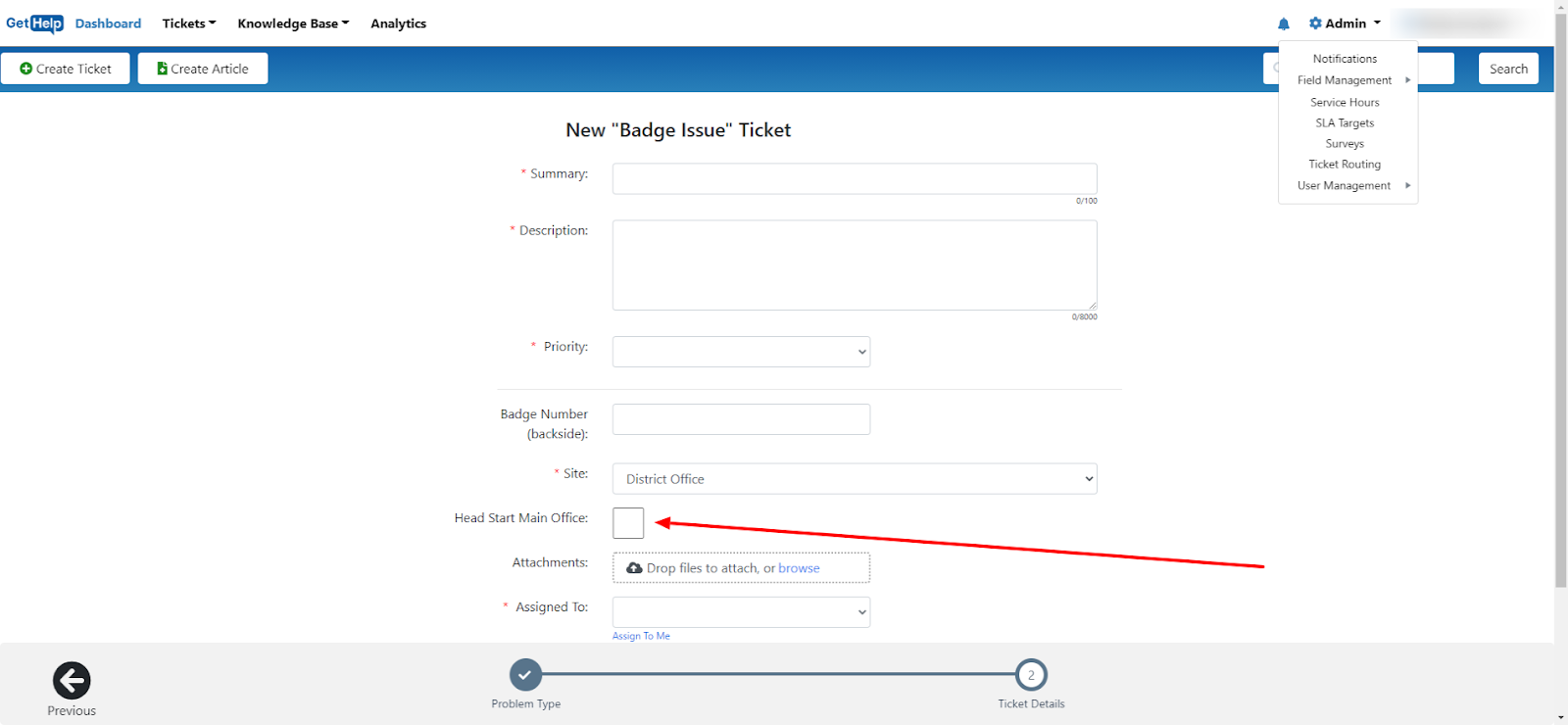Click the Previous back arrow icon
The width and height of the screenshot is (1568, 725).
pyautogui.click(x=72, y=681)
